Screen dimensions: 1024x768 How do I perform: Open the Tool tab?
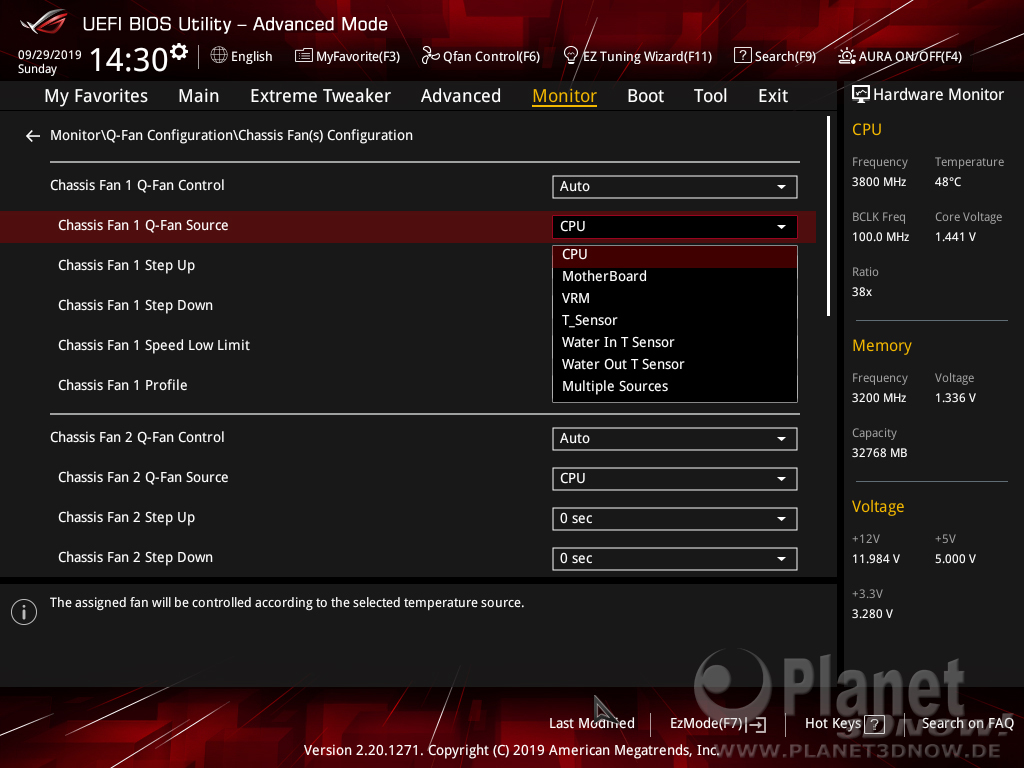[x=710, y=96]
